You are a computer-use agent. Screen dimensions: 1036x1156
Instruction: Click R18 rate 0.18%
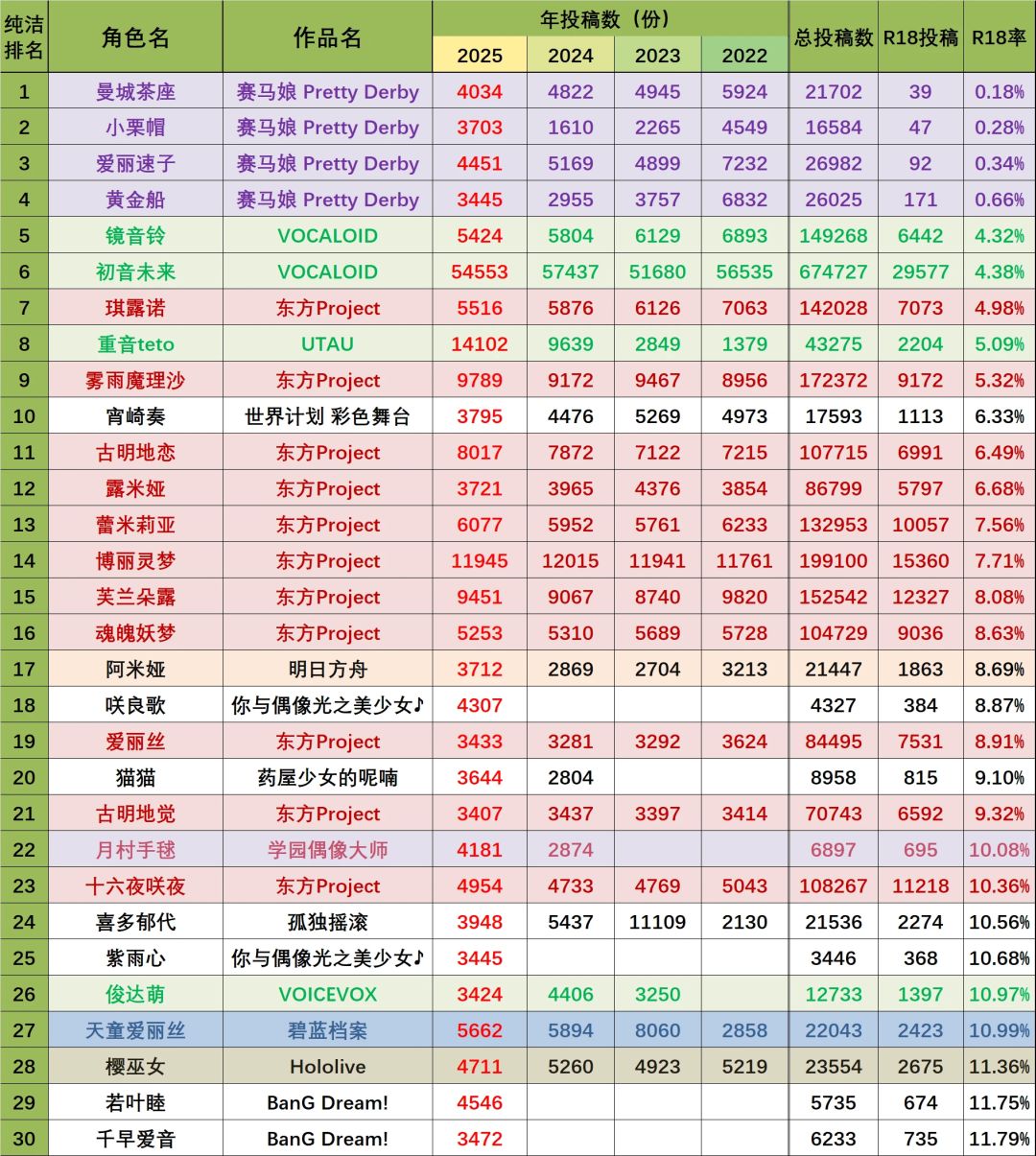point(1000,92)
